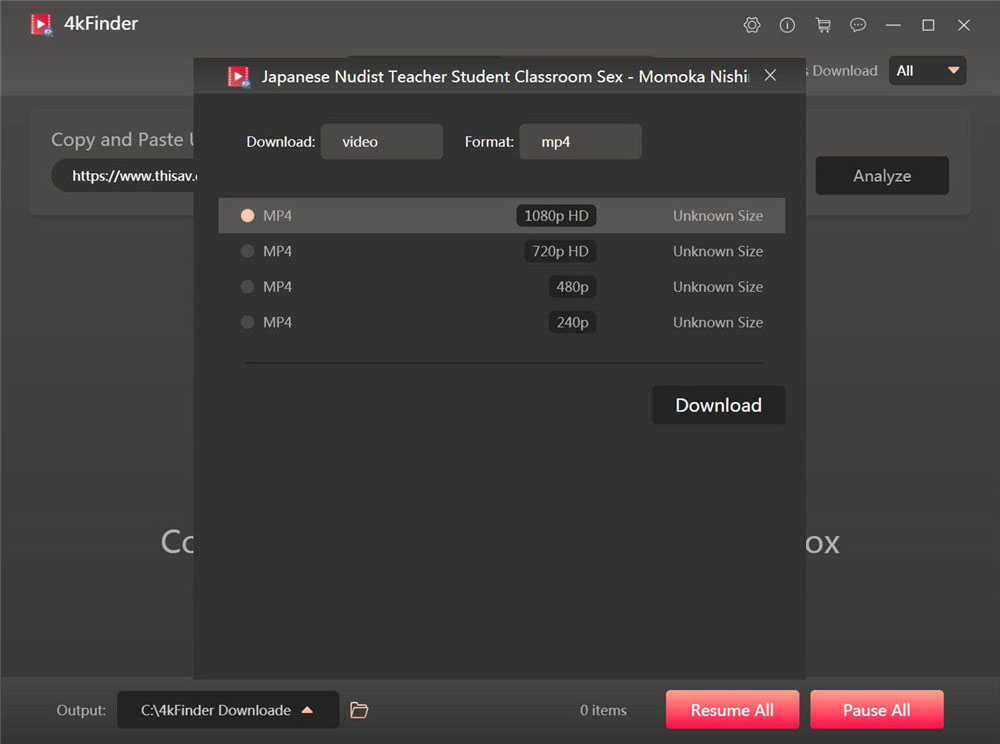Click the Resume All button
Screen dimensions: 1000x744
click(x=732, y=710)
